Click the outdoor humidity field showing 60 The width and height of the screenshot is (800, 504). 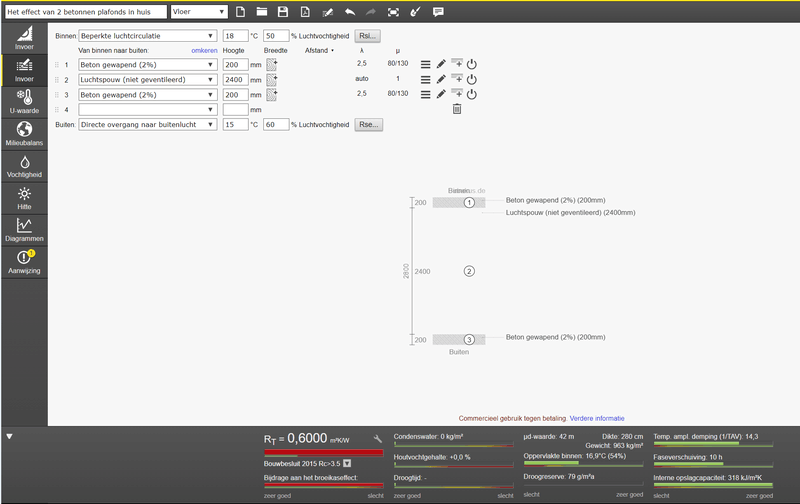click(276, 124)
